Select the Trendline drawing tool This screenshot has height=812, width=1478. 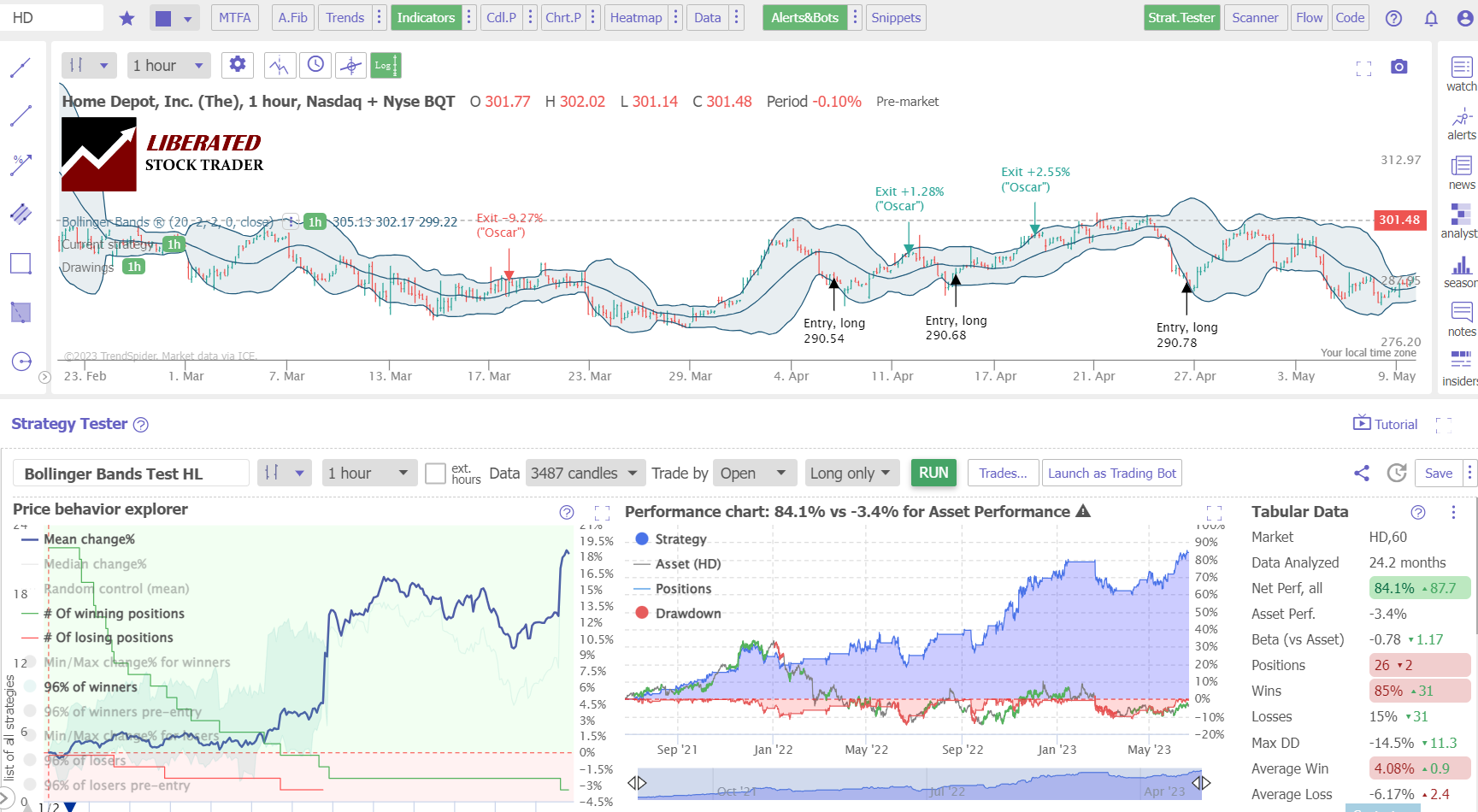(x=21, y=67)
